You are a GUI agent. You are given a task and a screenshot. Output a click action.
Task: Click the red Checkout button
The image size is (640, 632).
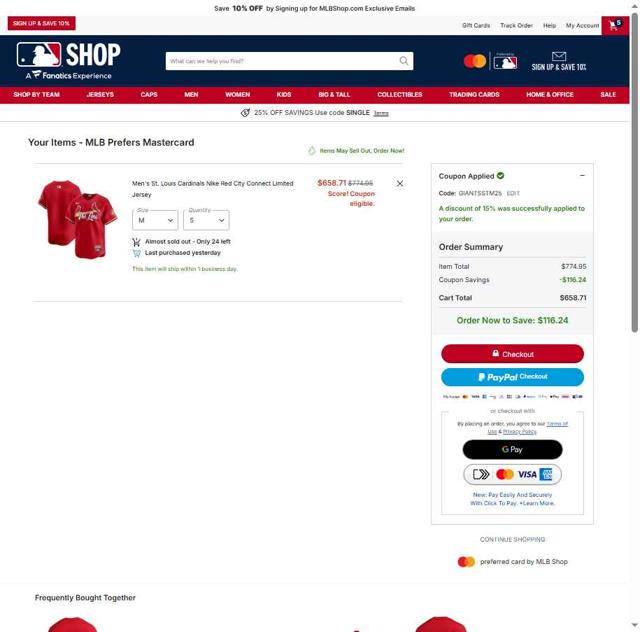(512, 354)
